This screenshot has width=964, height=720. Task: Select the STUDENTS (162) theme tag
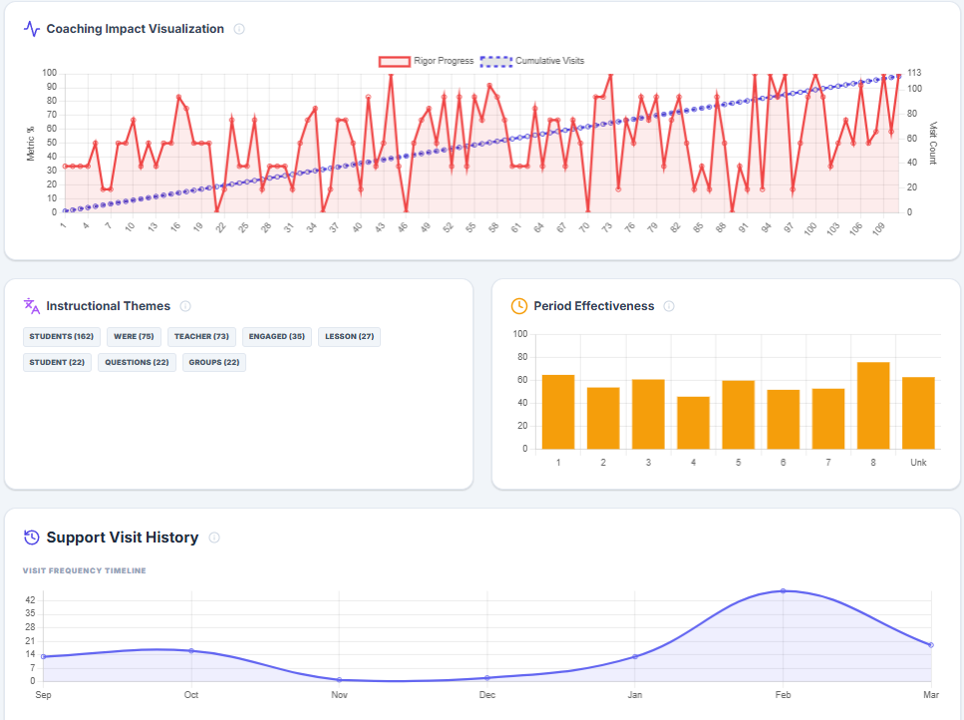tap(61, 337)
